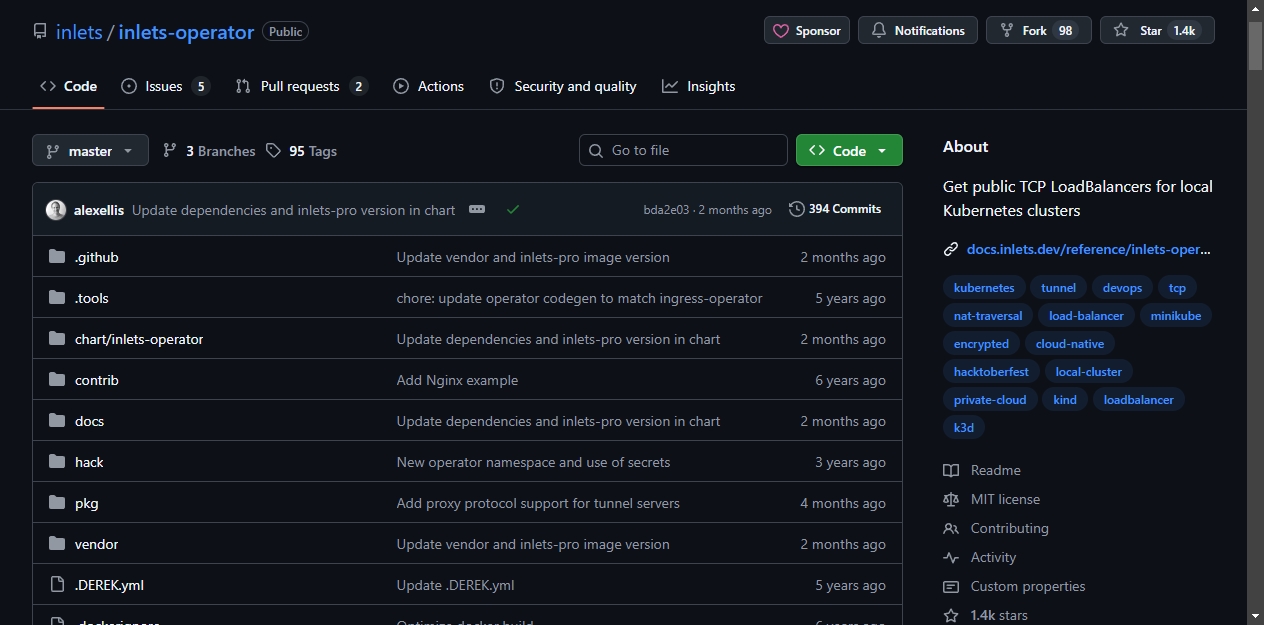The height and width of the screenshot is (625, 1264).
Task: Click the .tools folder icon
Action: click(x=57, y=298)
